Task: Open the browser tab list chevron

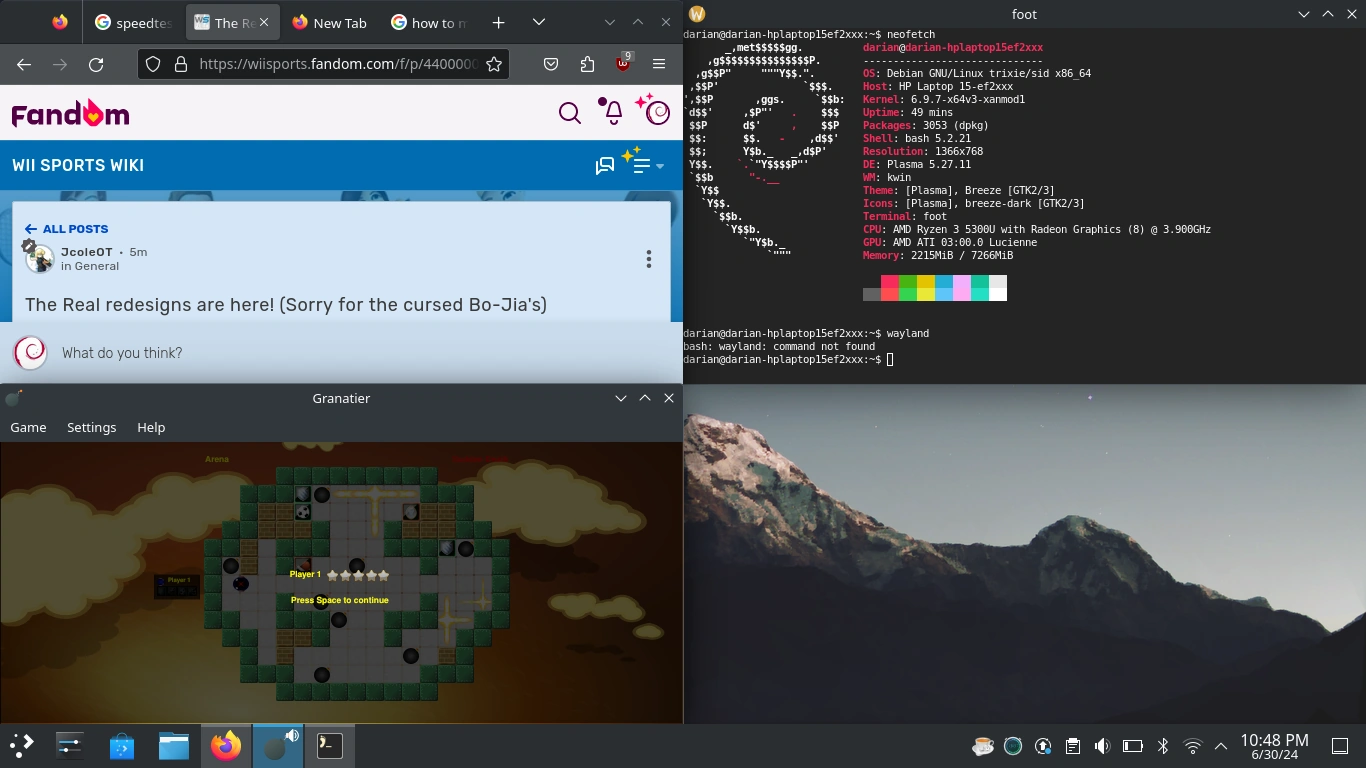Action: 538,22
